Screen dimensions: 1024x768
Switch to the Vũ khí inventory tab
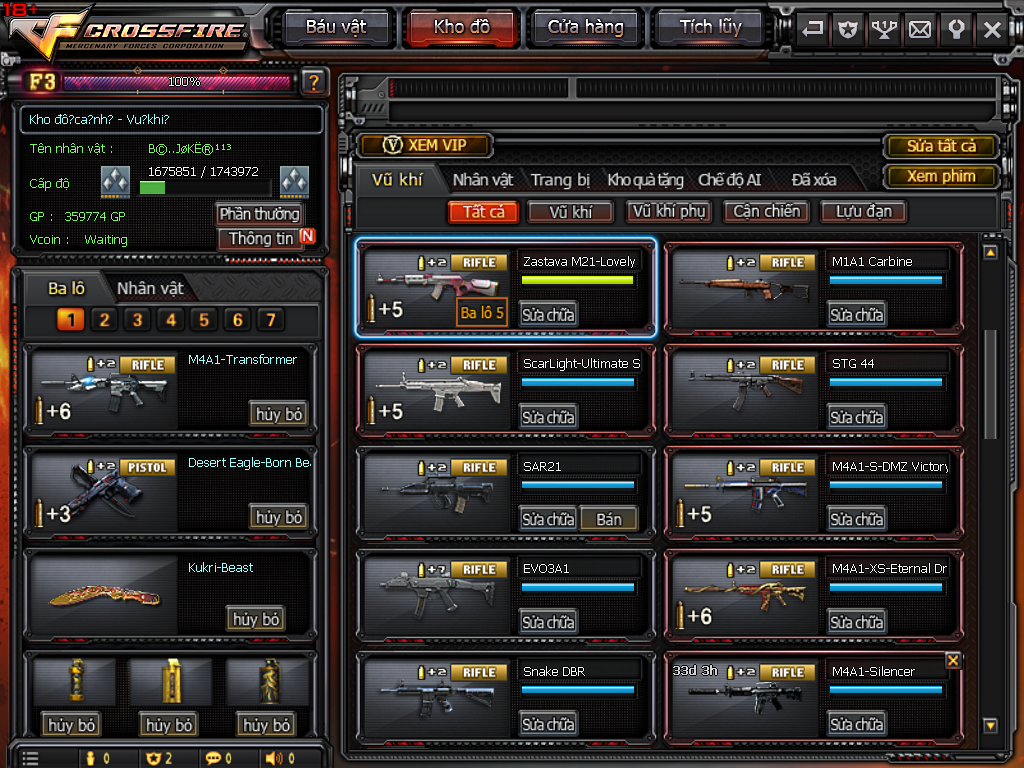[397, 180]
